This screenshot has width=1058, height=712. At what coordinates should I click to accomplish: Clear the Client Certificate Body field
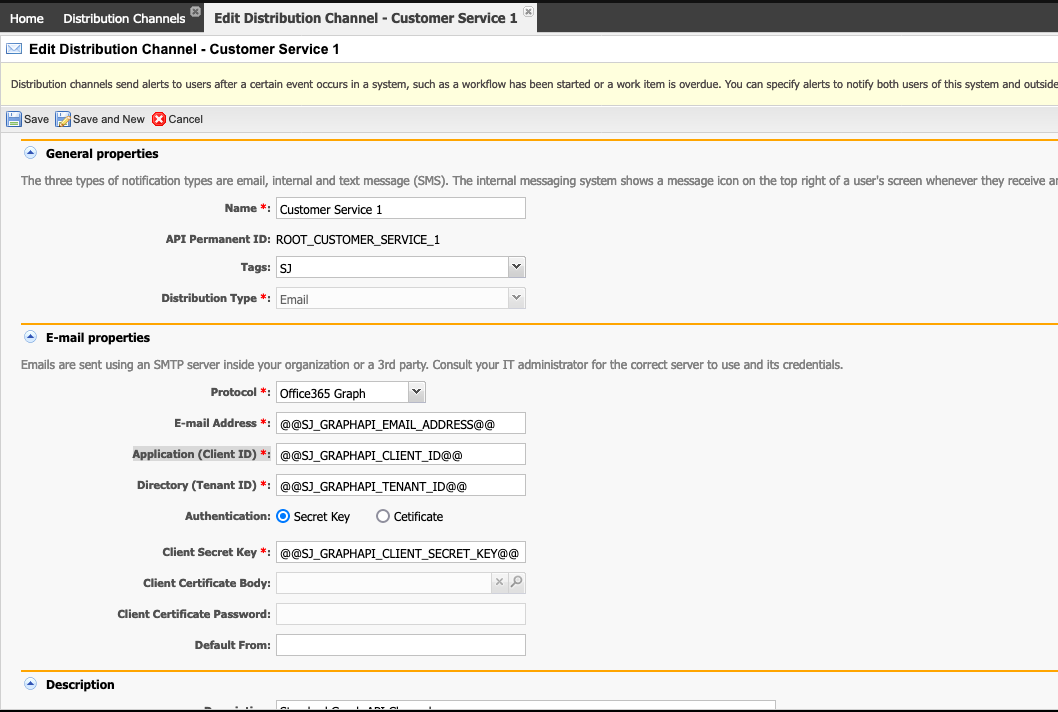(x=499, y=582)
